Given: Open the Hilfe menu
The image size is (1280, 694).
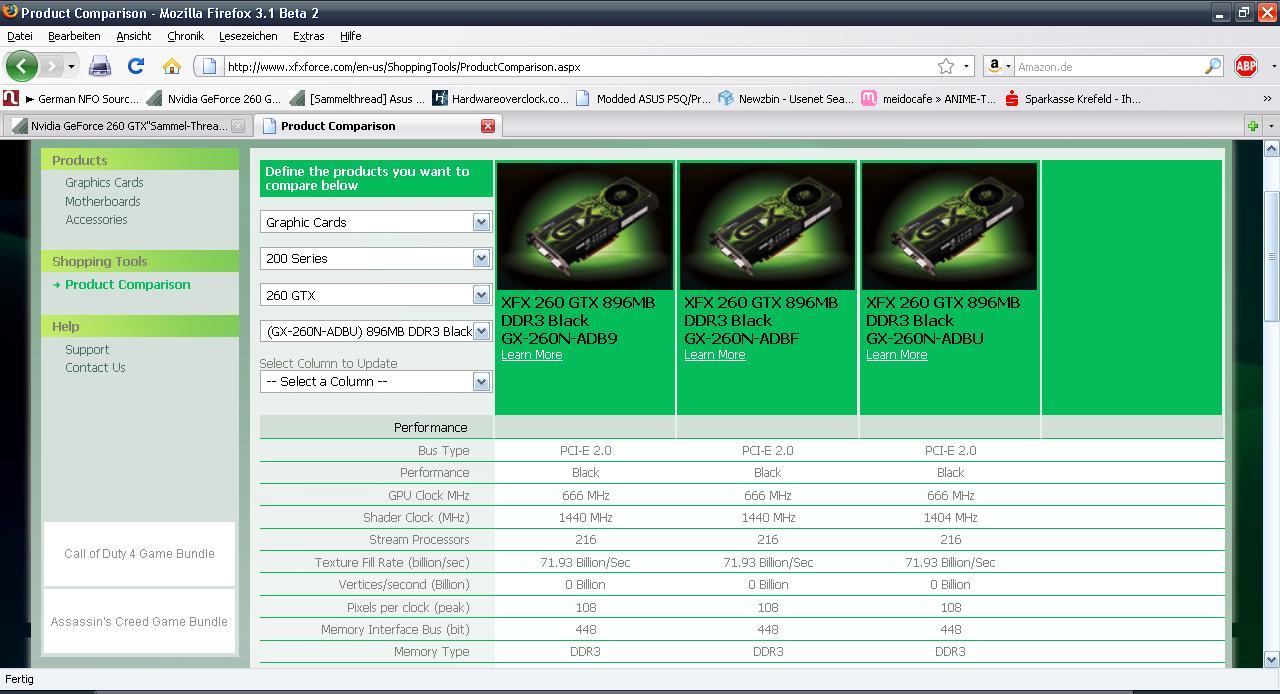Looking at the screenshot, I should pos(350,36).
